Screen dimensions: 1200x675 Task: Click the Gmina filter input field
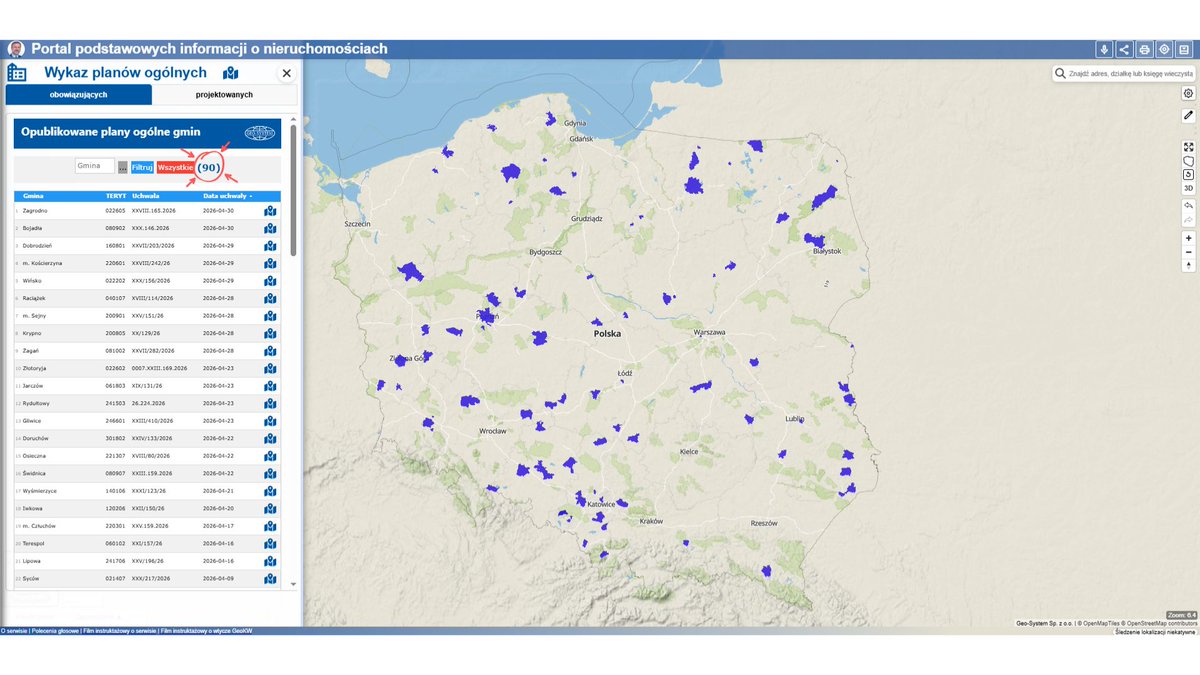(95, 166)
